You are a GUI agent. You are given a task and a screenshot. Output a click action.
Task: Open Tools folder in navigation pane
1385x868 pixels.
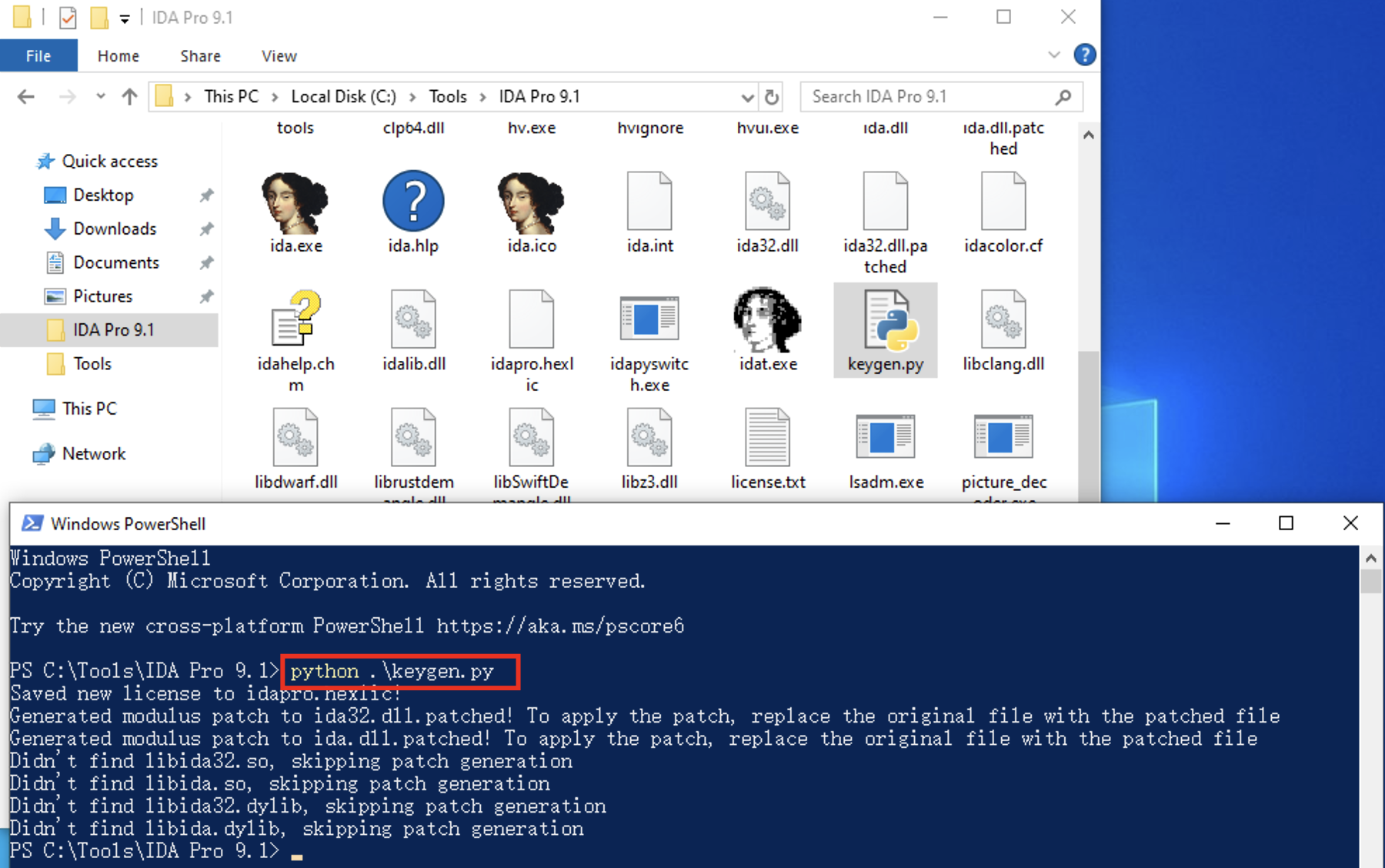(x=92, y=363)
